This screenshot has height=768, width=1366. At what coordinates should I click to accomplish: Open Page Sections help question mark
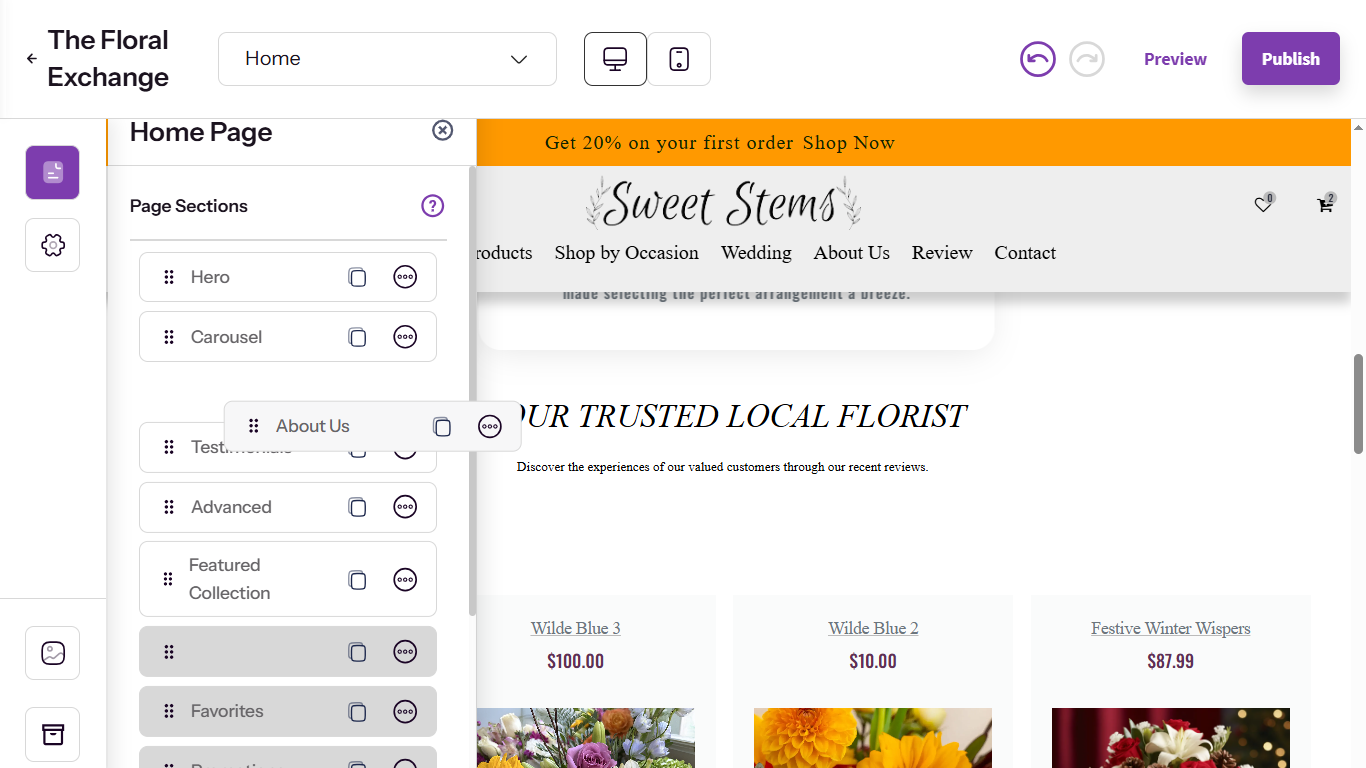(432, 206)
